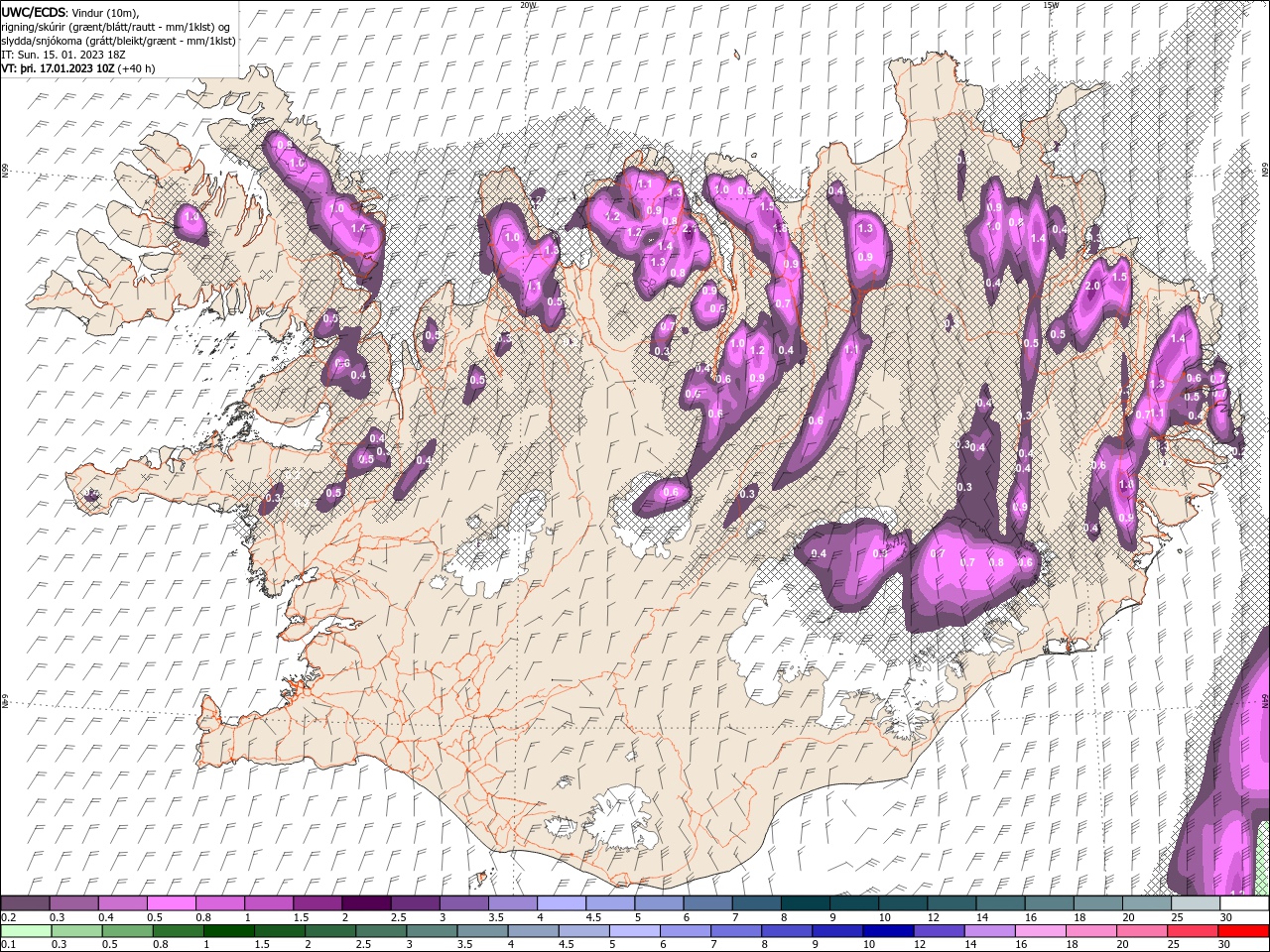Click the '(+40 h)' forecast offset
The height and width of the screenshot is (952, 1270).
136,68
